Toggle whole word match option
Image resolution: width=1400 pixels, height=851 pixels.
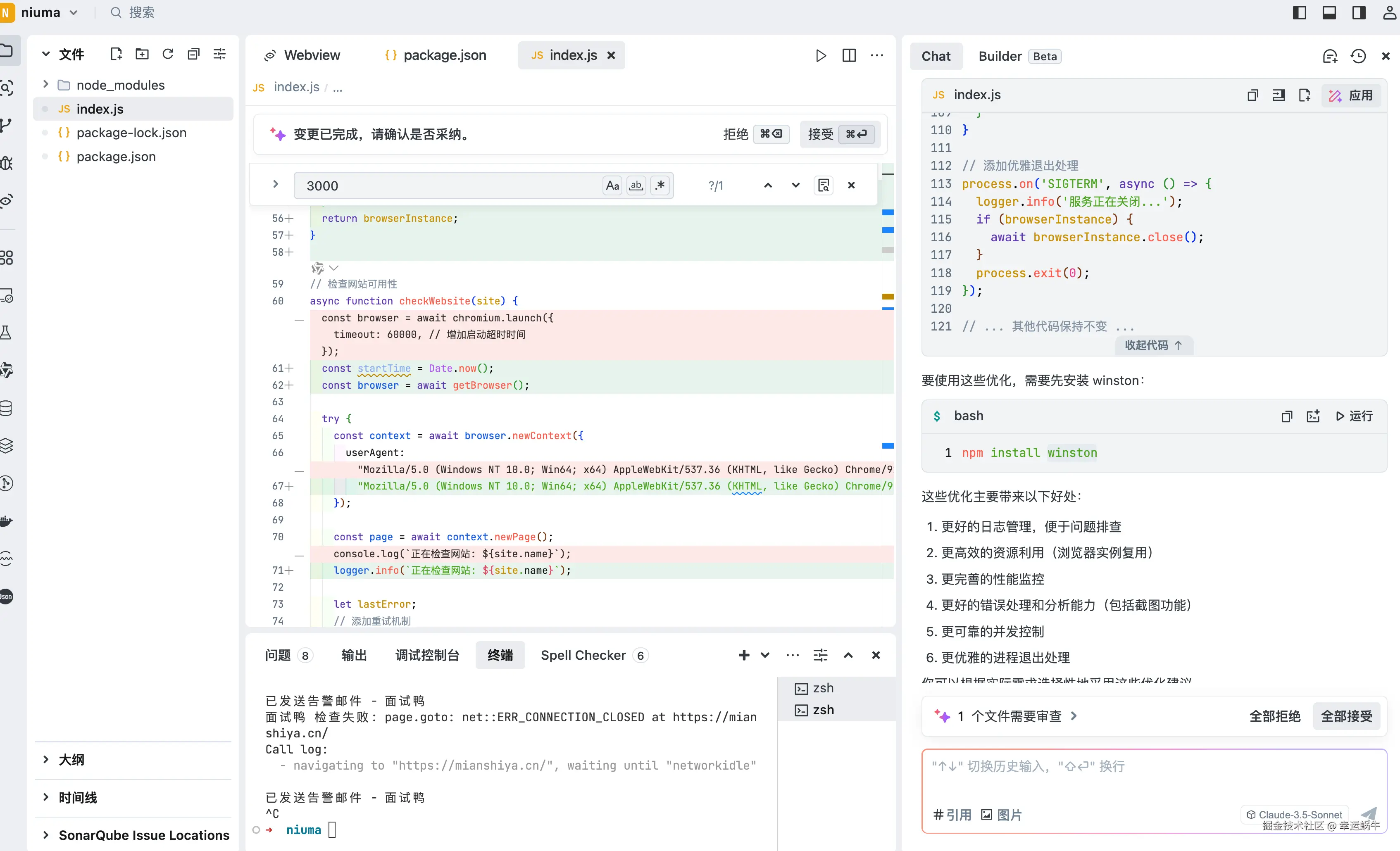(636, 185)
